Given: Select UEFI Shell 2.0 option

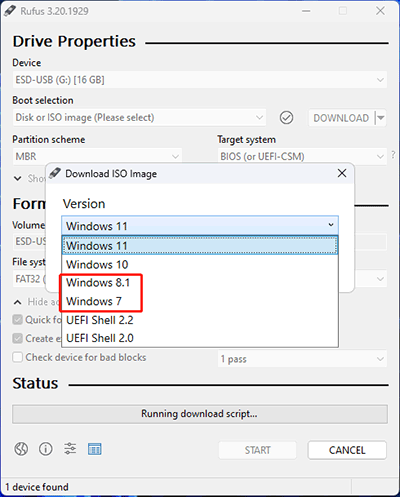Looking at the screenshot, I should (200, 338).
